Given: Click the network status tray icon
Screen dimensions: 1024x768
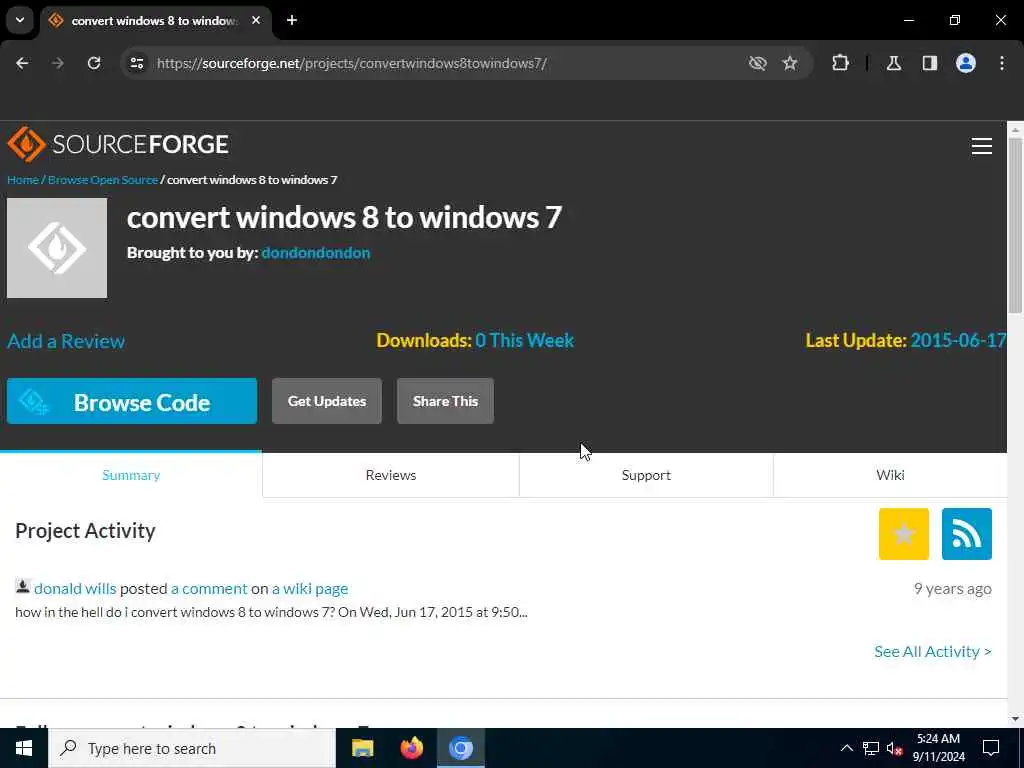Looking at the screenshot, I should click(x=871, y=748).
